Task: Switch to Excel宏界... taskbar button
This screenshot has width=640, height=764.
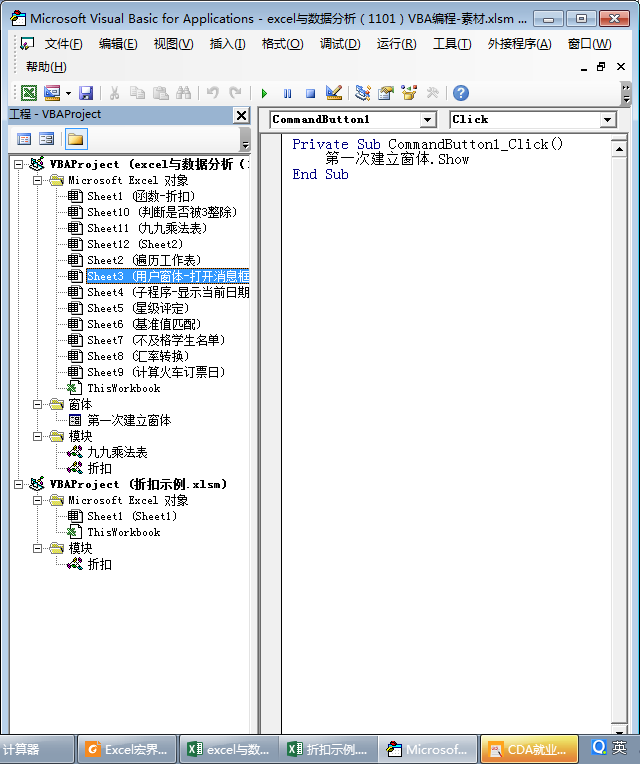Action: click(x=127, y=749)
